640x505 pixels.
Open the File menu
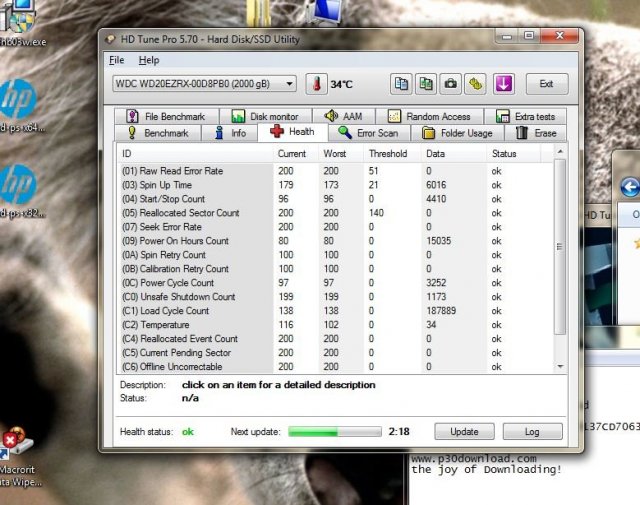click(x=117, y=60)
